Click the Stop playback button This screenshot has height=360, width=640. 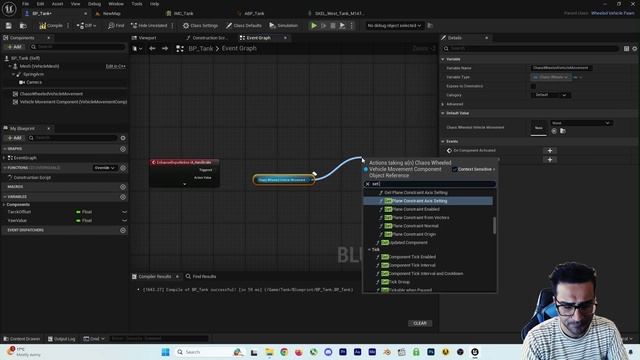pos(333,26)
